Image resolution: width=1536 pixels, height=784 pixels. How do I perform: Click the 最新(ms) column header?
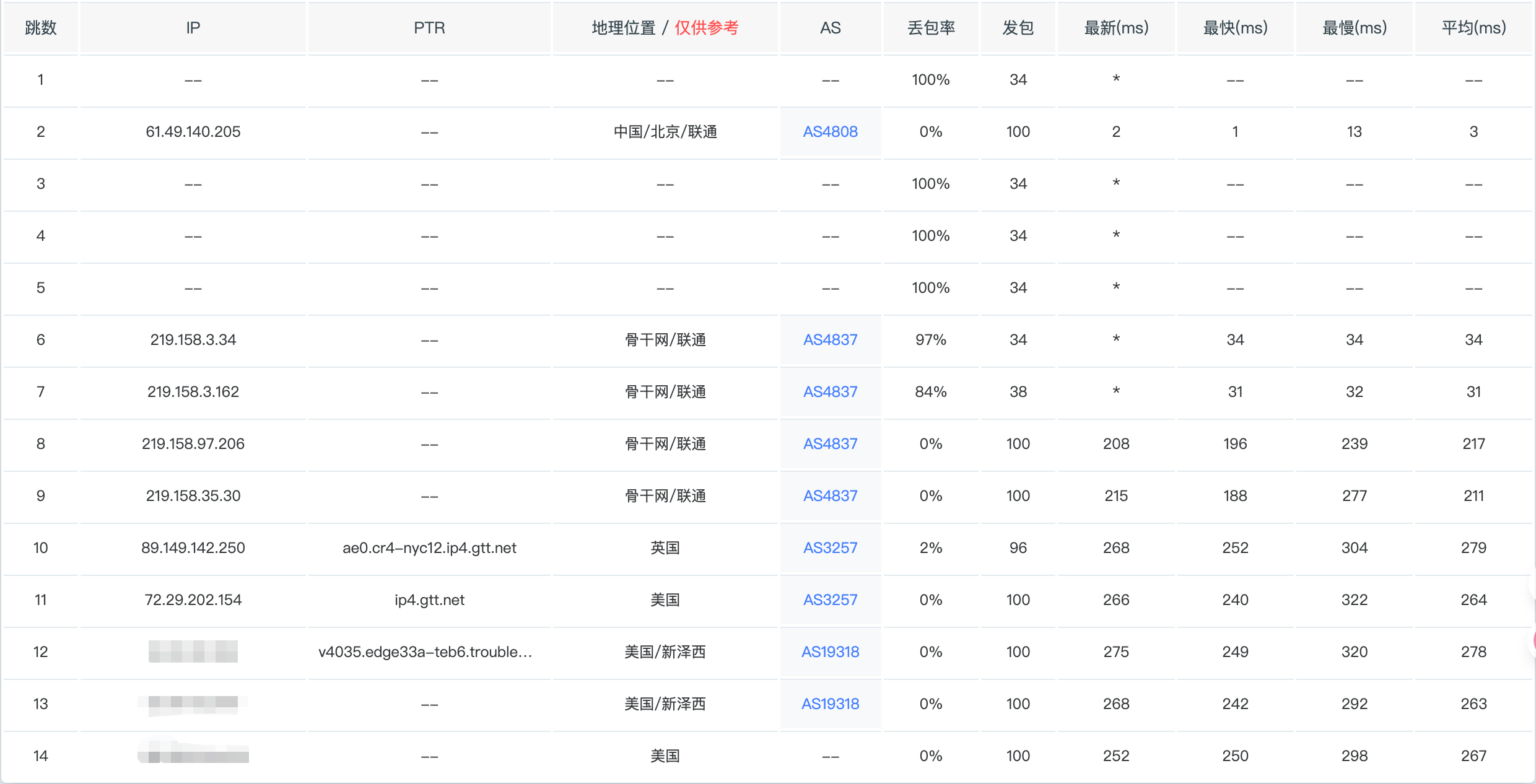coord(1116,28)
